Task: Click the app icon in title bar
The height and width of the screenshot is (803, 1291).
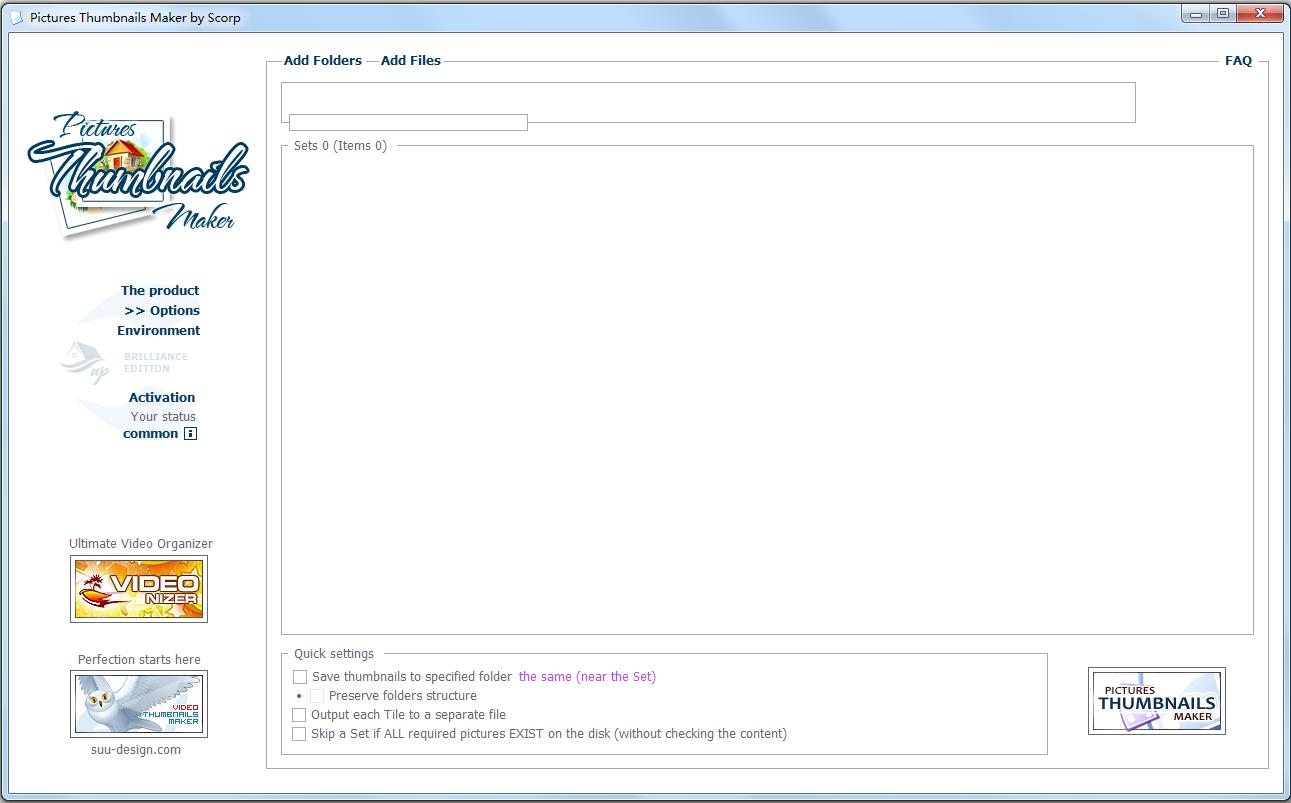Action: point(16,17)
